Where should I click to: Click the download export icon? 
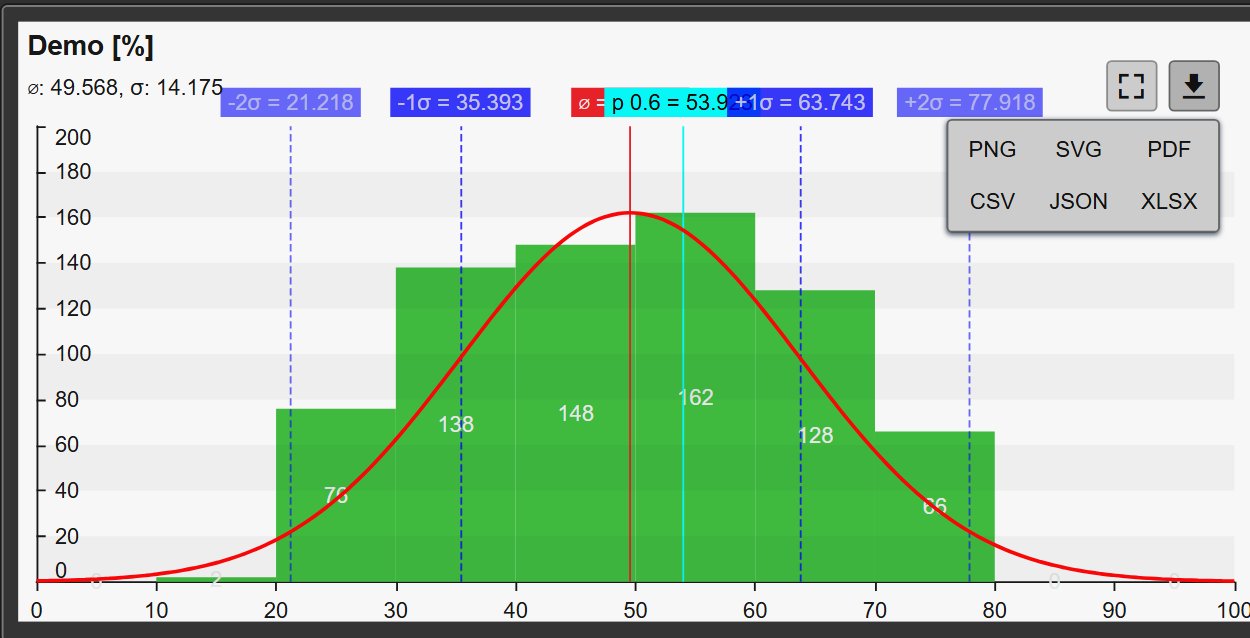(1194, 86)
